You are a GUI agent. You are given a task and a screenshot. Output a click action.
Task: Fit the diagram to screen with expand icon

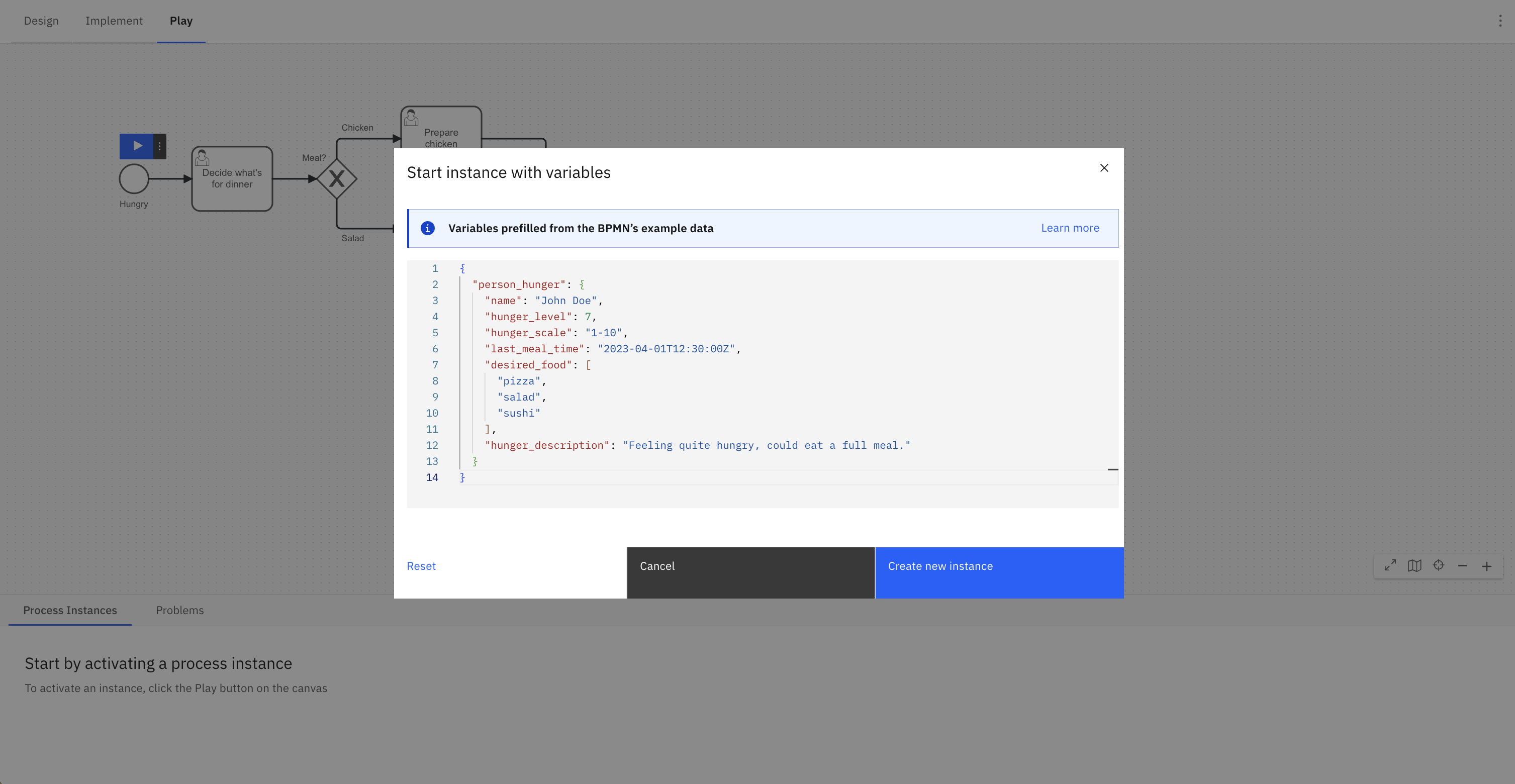point(1390,566)
